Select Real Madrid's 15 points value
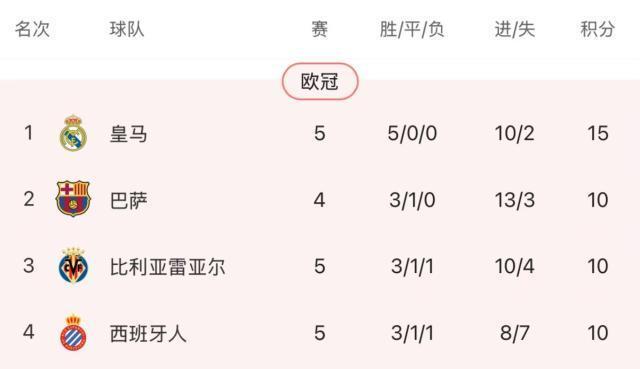This screenshot has height=369, width=640. pos(598,133)
